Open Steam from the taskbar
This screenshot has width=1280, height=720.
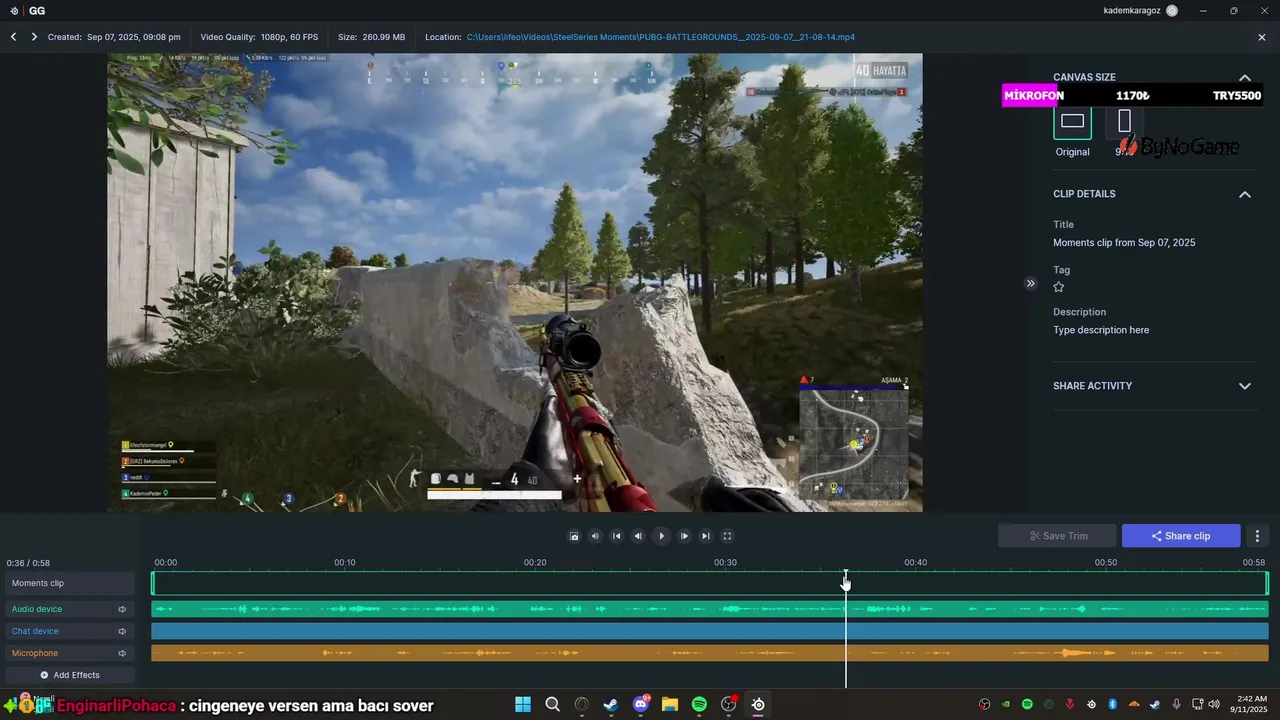pyautogui.click(x=611, y=705)
